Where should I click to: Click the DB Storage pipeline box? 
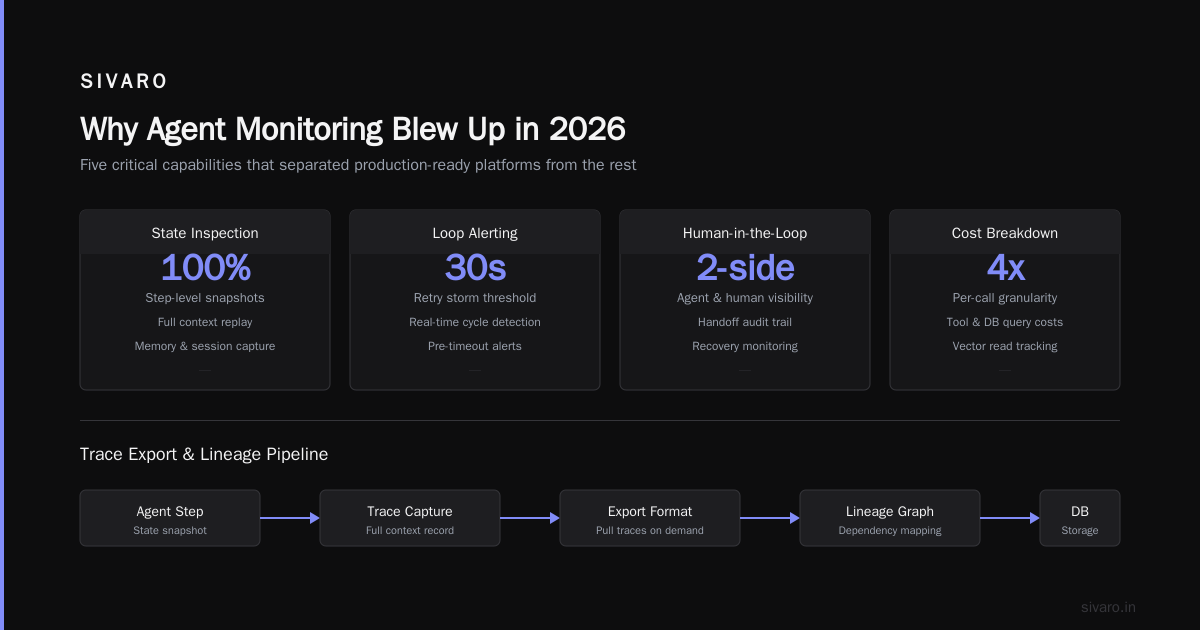pos(1080,518)
